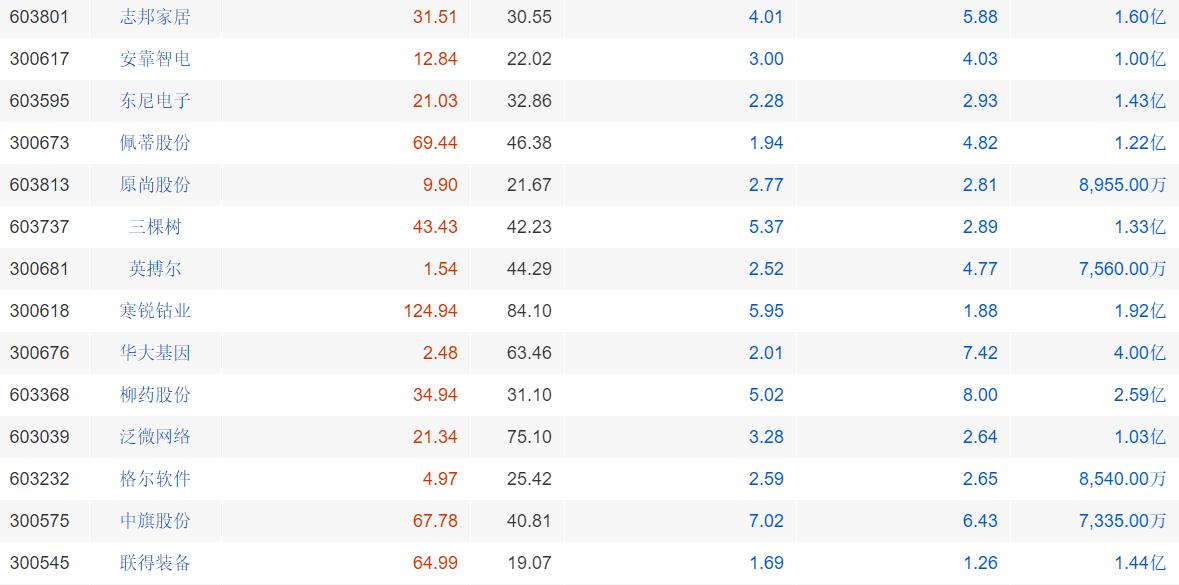Click the 英搏尔 stock name
Viewport: 1179px width, 585px height.
[x=155, y=268]
